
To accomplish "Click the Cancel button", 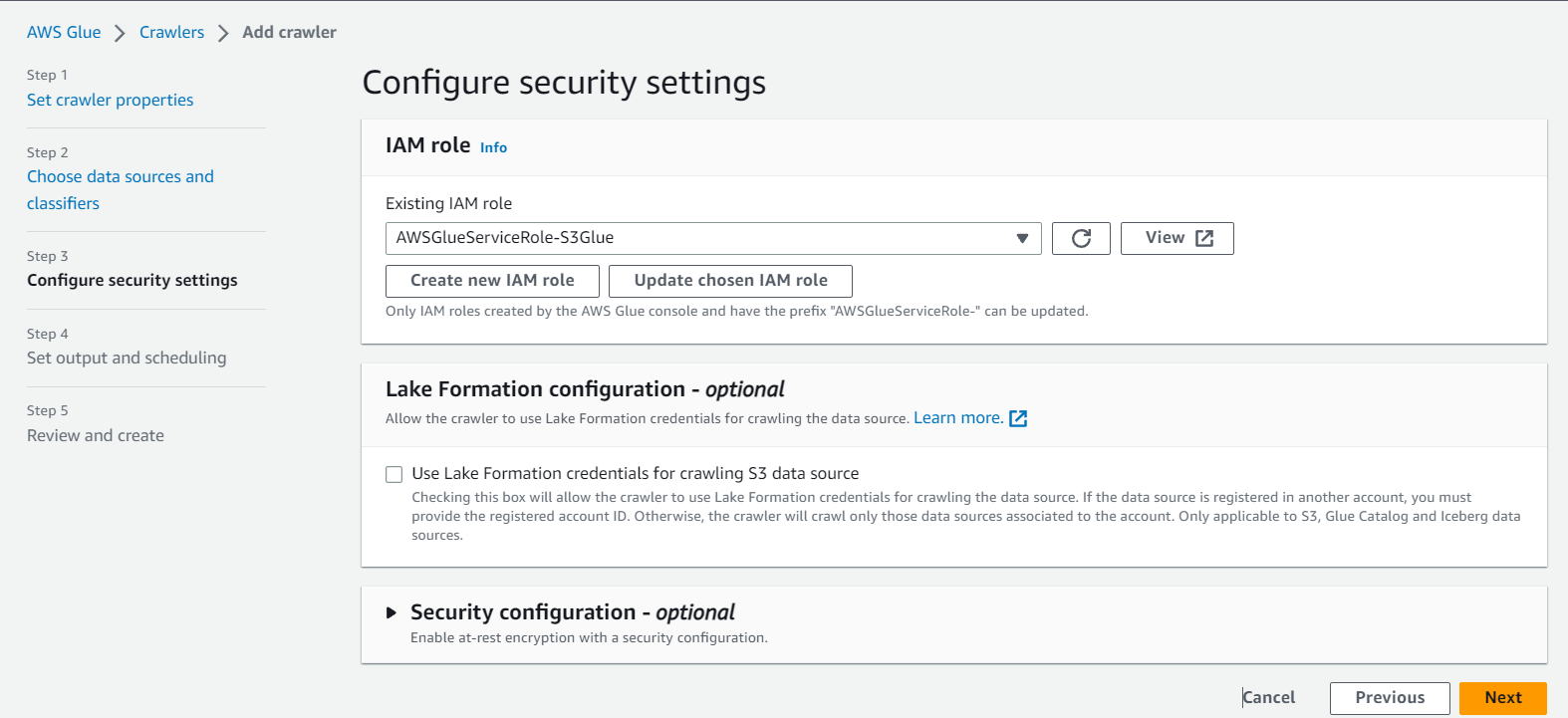I will 1268,698.
